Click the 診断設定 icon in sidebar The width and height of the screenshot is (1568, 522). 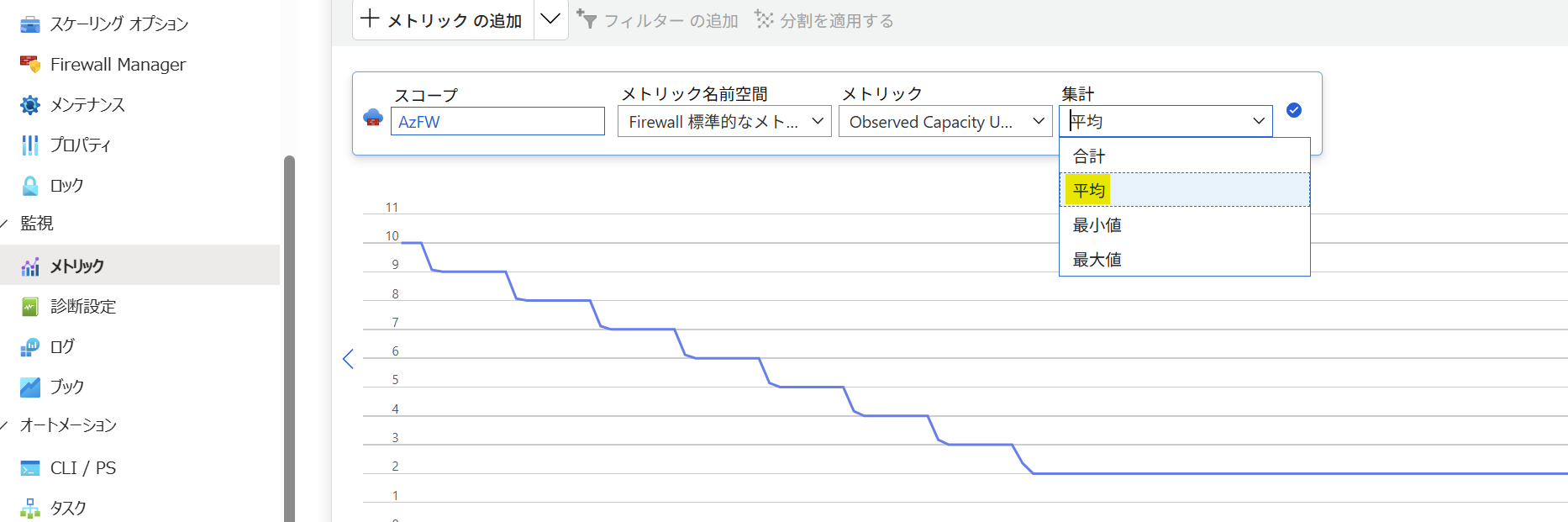pyautogui.click(x=30, y=307)
